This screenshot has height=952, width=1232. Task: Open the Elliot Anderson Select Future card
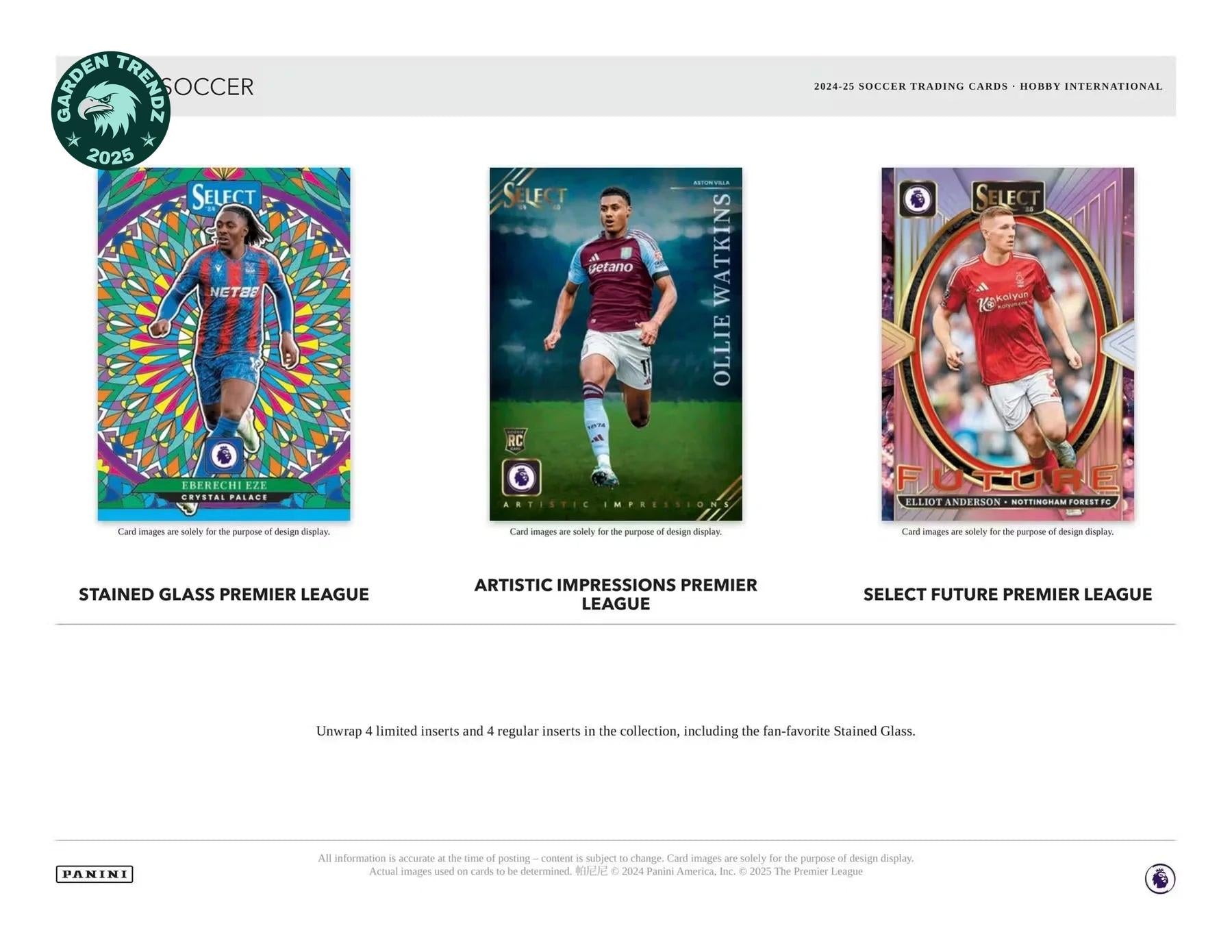coord(1007,344)
